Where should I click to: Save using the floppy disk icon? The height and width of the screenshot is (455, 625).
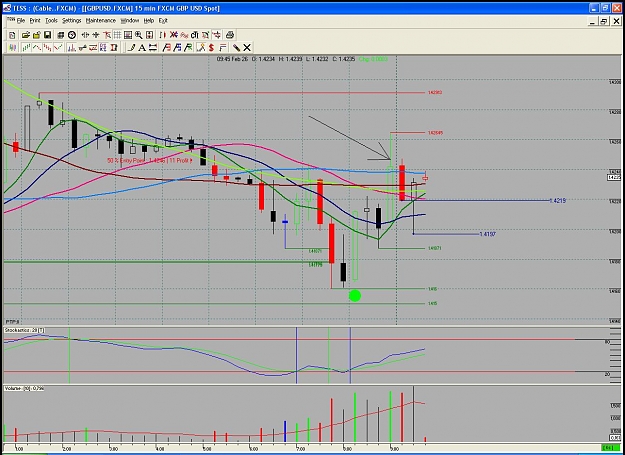coord(47,35)
